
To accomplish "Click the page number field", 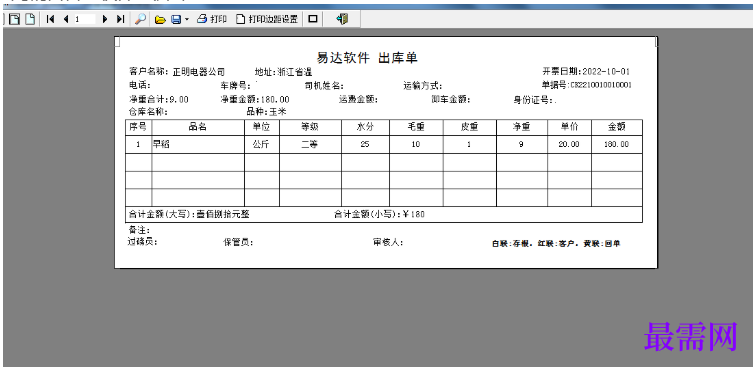I will point(86,19).
